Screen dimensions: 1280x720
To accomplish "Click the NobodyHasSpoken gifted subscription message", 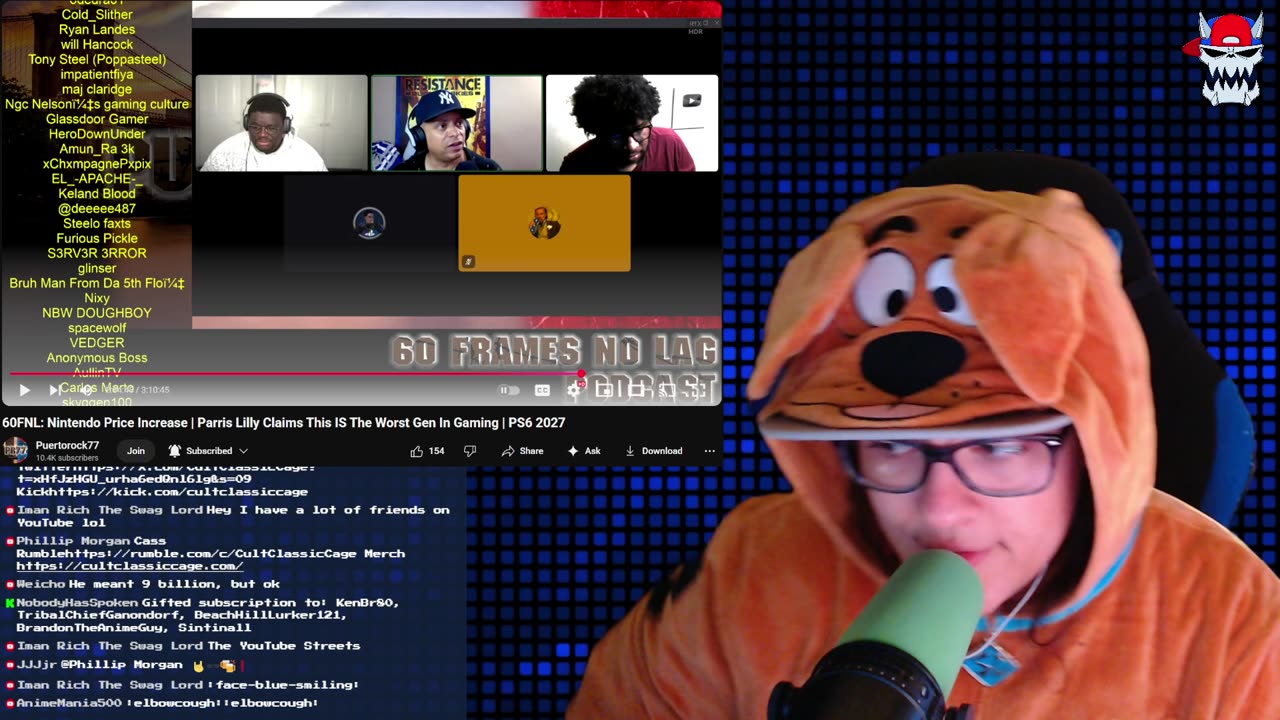I will (203, 615).
